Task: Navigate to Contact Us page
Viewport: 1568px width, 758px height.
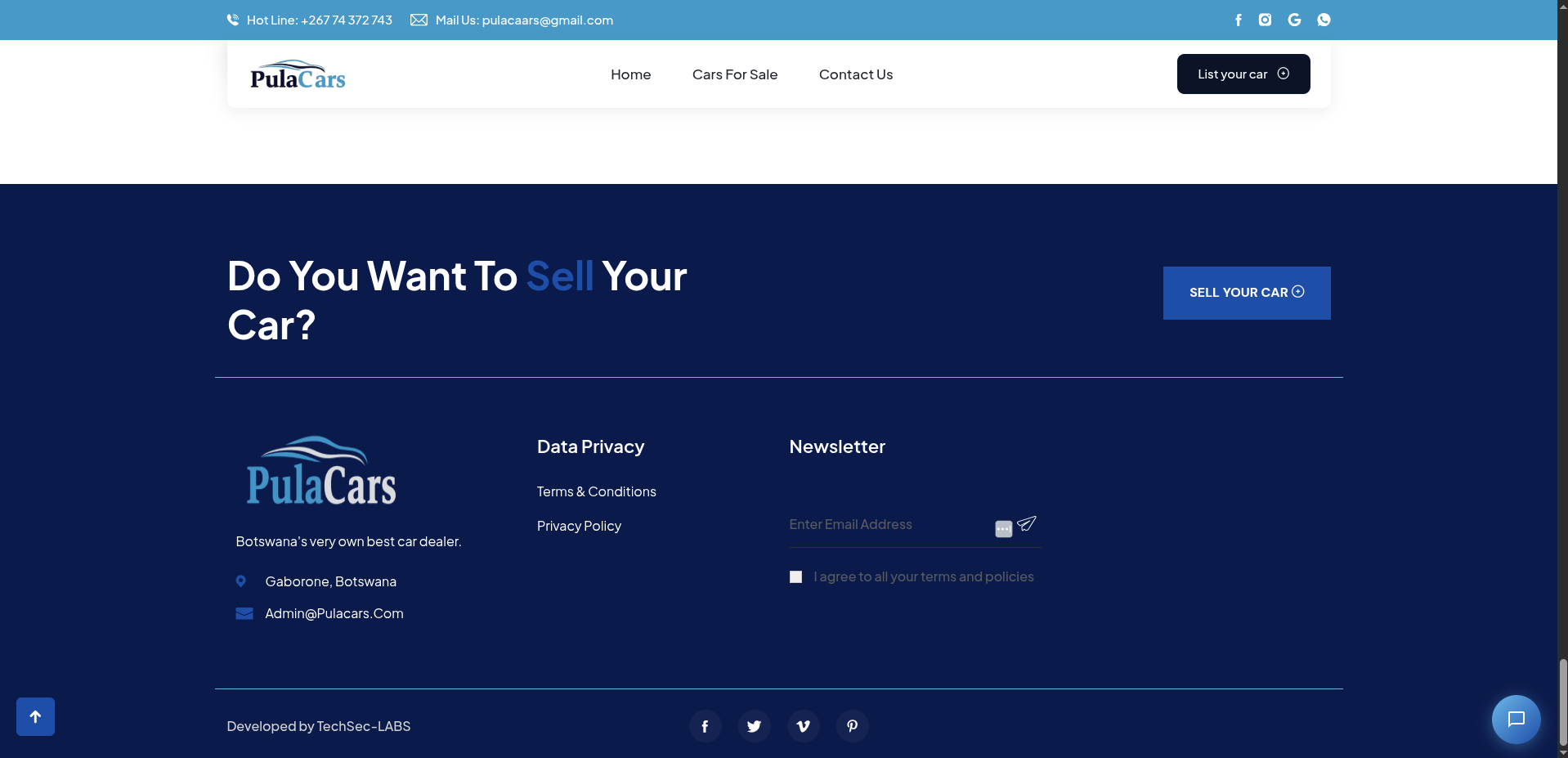Action: [855, 74]
